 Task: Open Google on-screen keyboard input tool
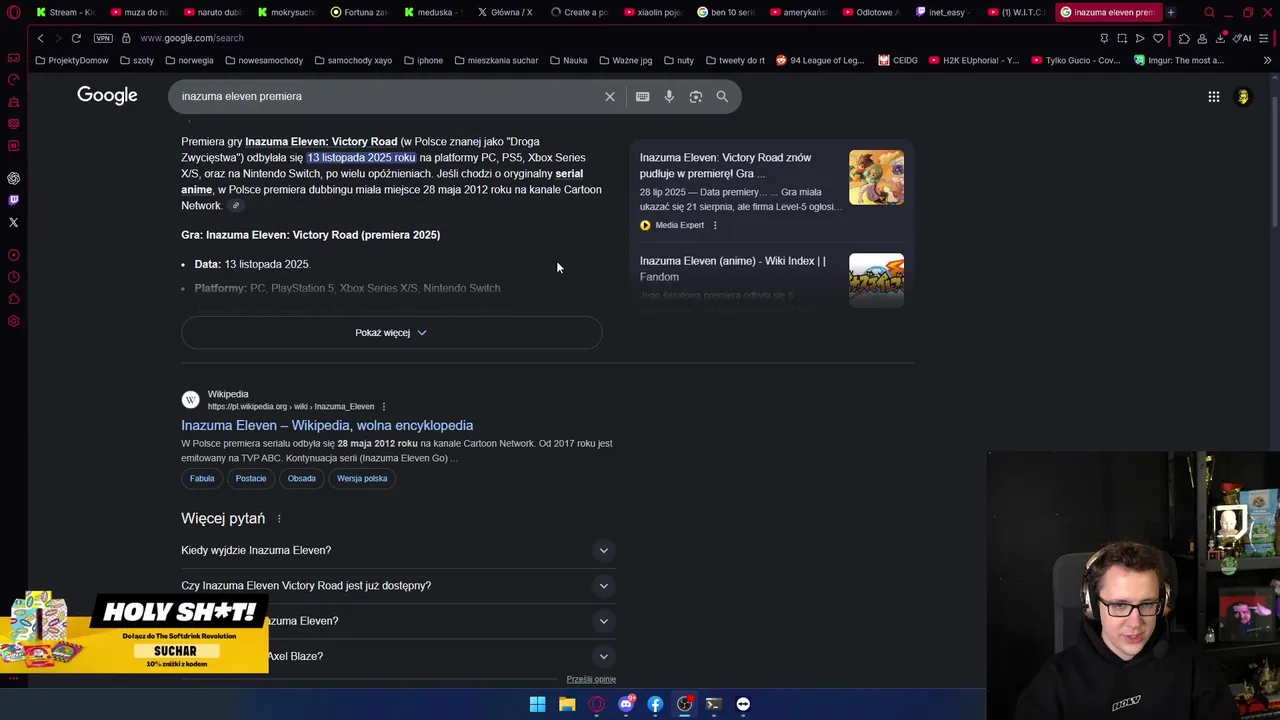point(642,96)
